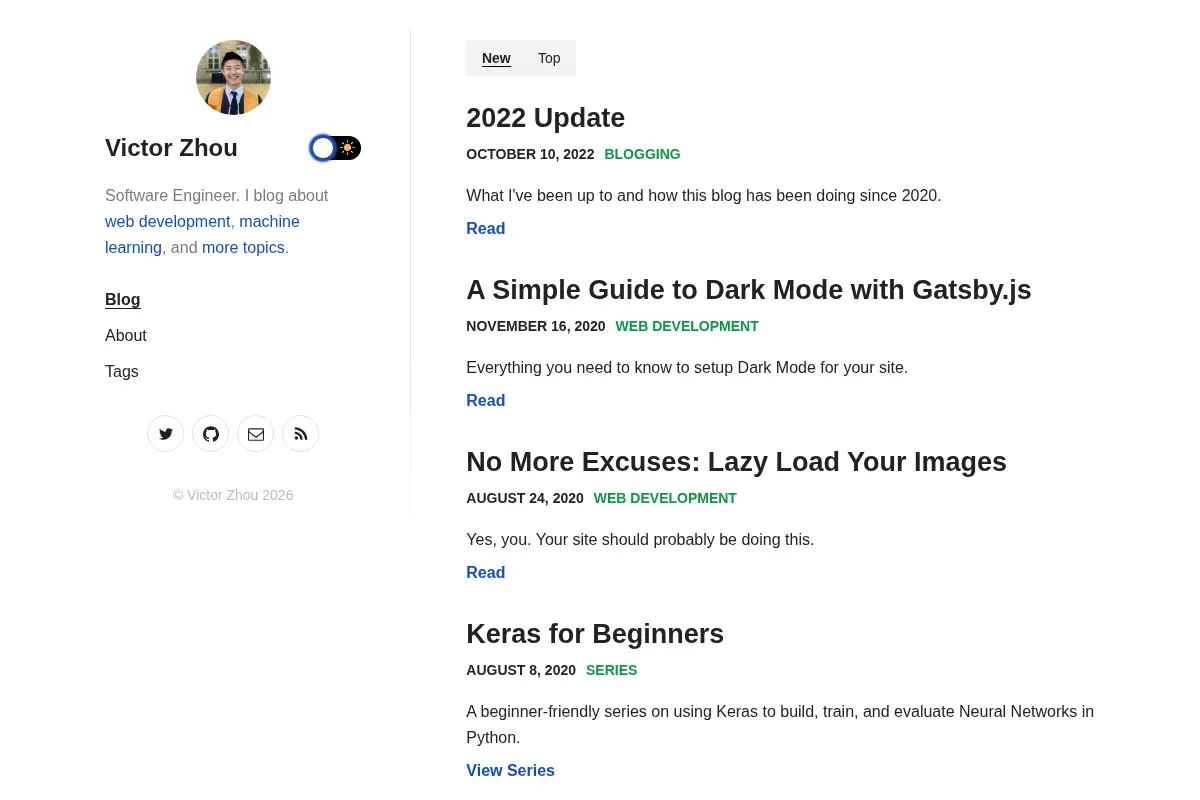Switch to the New tab

click(x=496, y=58)
